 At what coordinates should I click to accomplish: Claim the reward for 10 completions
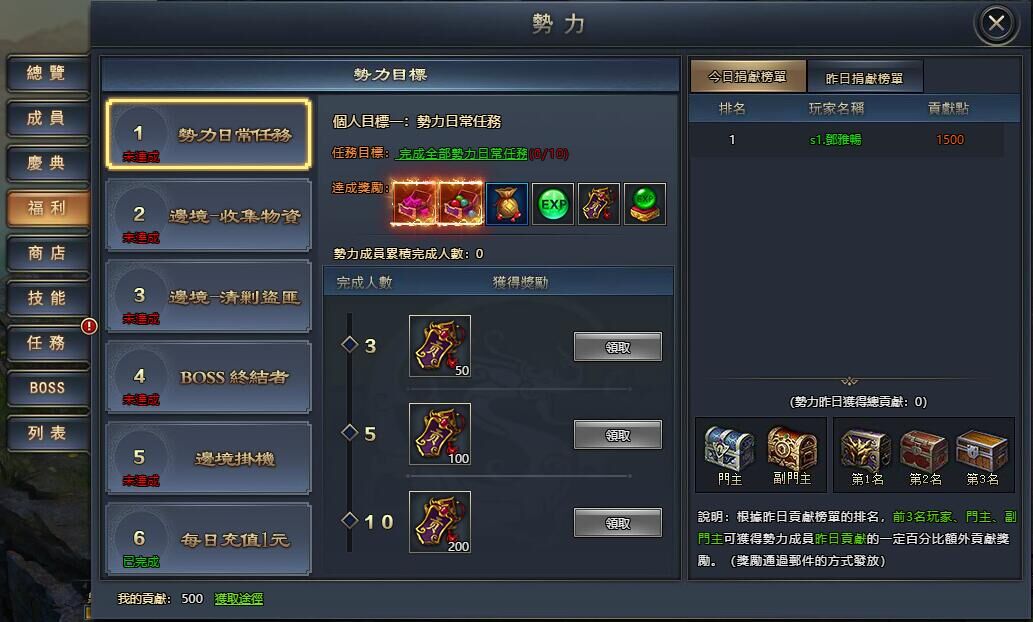click(x=618, y=523)
